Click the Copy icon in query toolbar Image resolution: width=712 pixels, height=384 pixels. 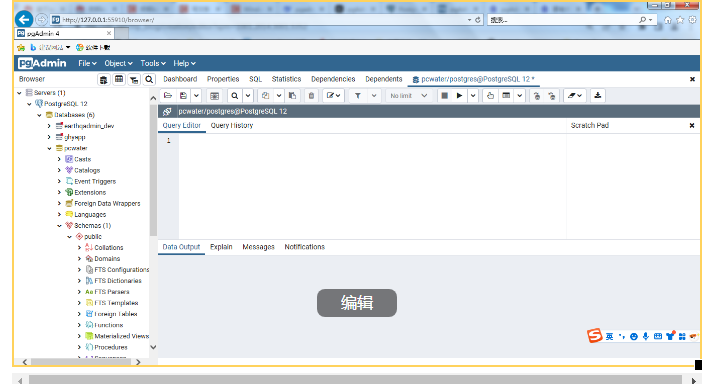click(x=266, y=96)
